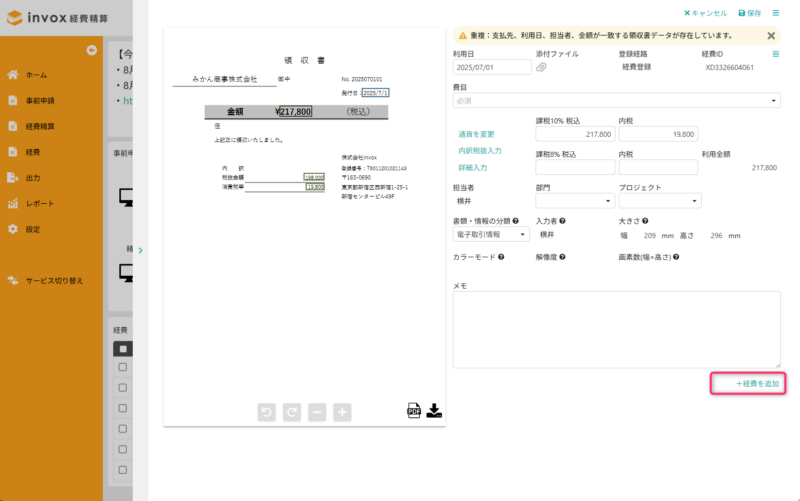Click the メモ text area
The image size is (800, 501).
tap(616, 330)
